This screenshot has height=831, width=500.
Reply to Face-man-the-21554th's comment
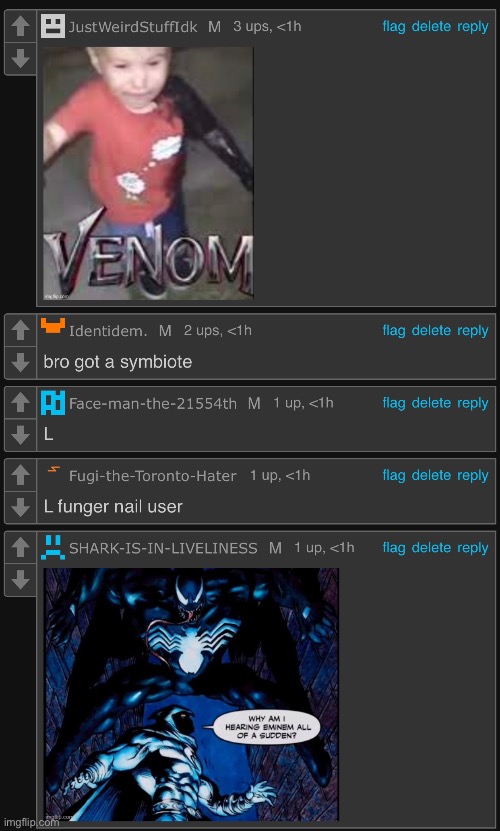point(472,403)
